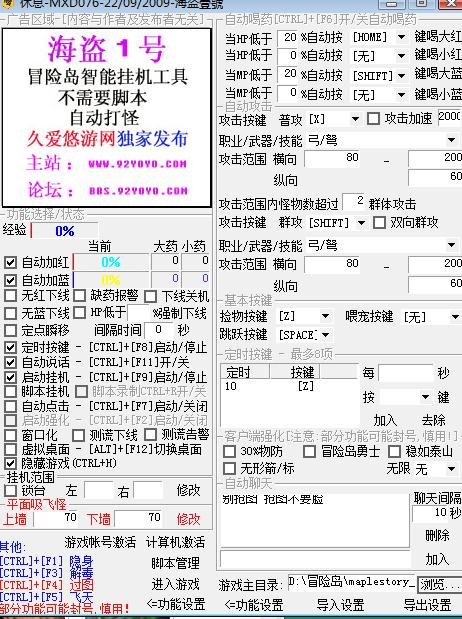The width and height of the screenshot is (462, 619).
Task: Click 进入游戏 to enter game
Action: (176, 584)
